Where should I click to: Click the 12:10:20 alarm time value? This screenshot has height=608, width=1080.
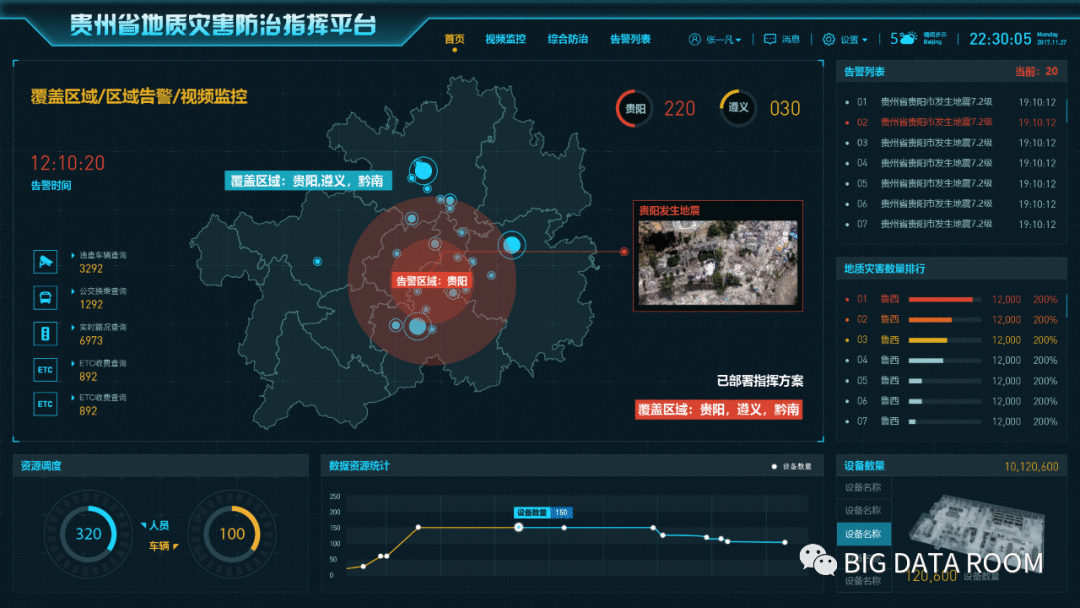click(68, 163)
